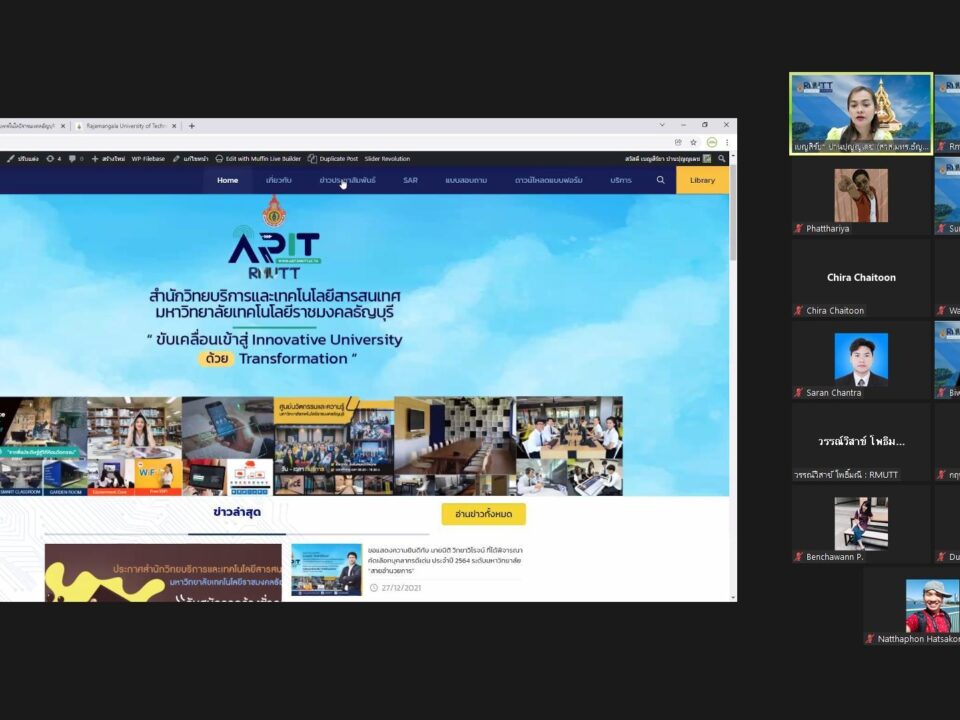960x720 pixels.
Task: Select Natthaphon Hatsakon's participant tile
Action: (x=911, y=606)
